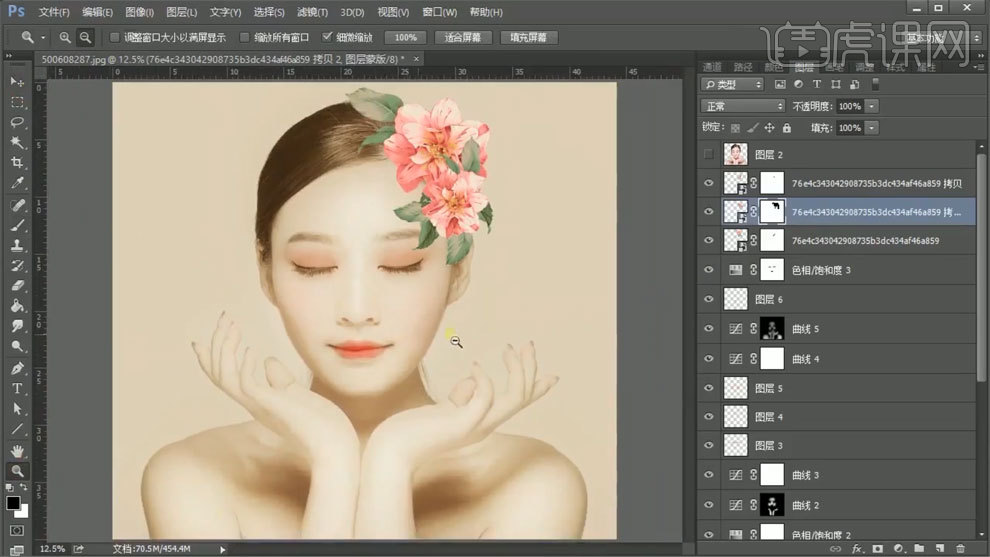The height and width of the screenshot is (557, 990).
Task: Choose the Lasso tool
Action: 17,122
